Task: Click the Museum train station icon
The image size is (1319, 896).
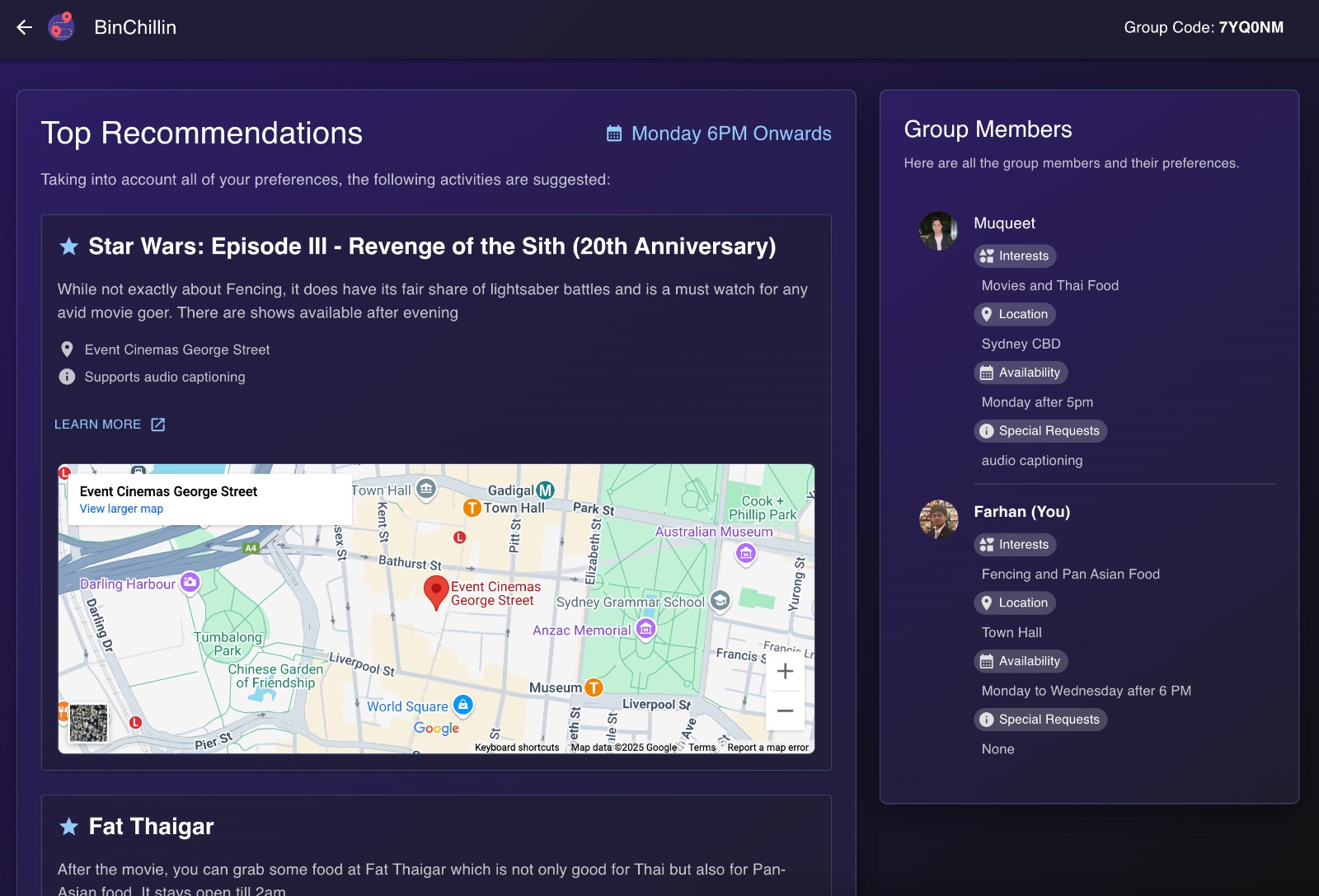Action: 594,687
